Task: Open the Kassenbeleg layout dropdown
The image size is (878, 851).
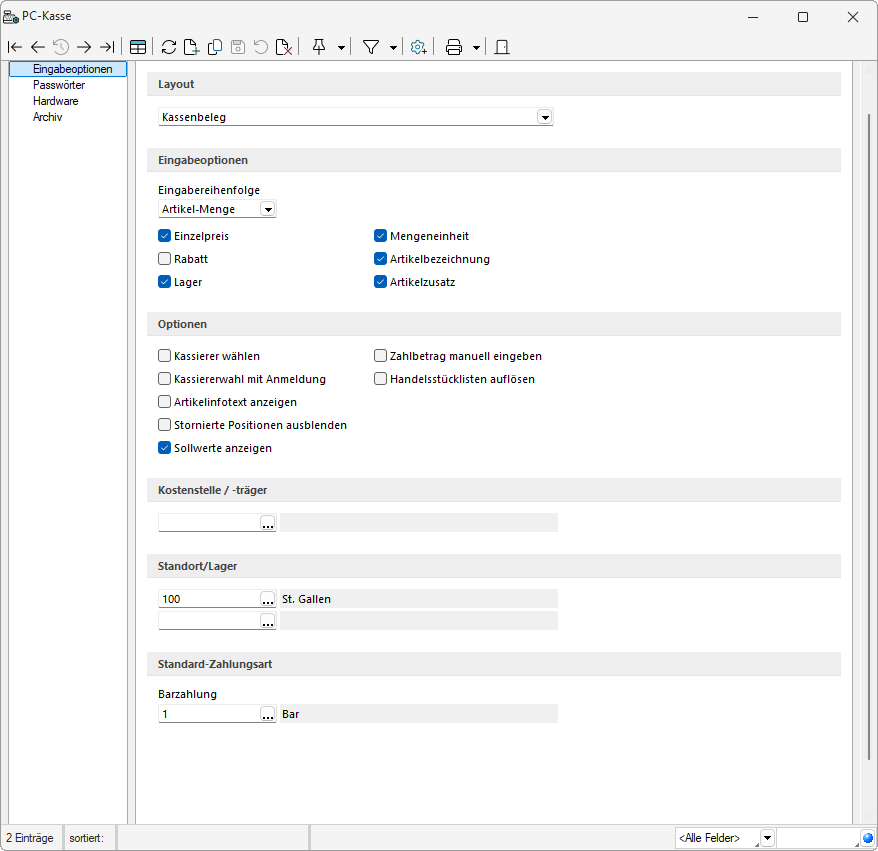Action: 544,117
